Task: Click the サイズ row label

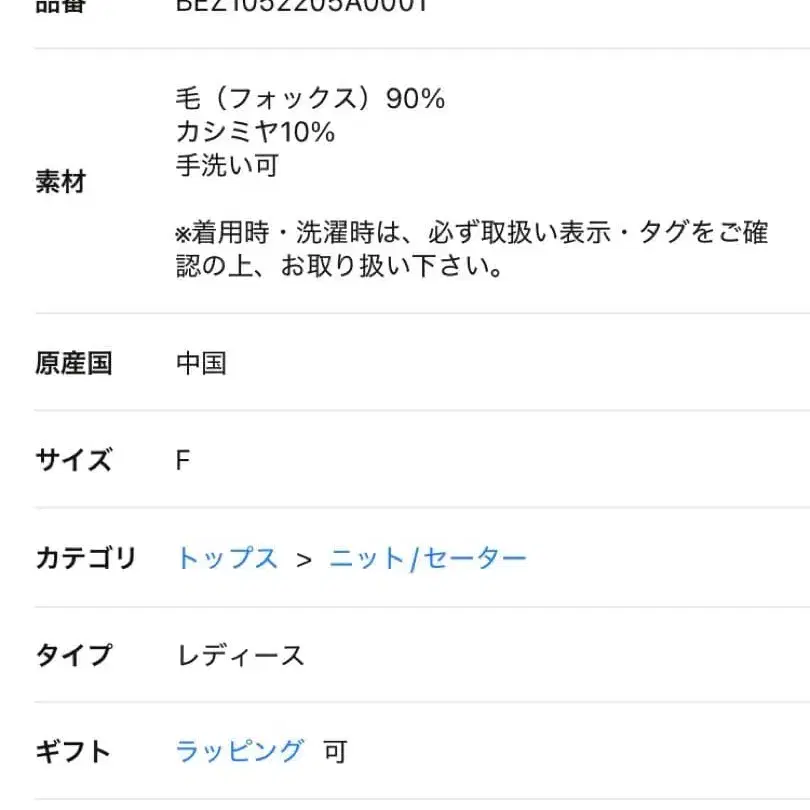Action: pos(74,461)
